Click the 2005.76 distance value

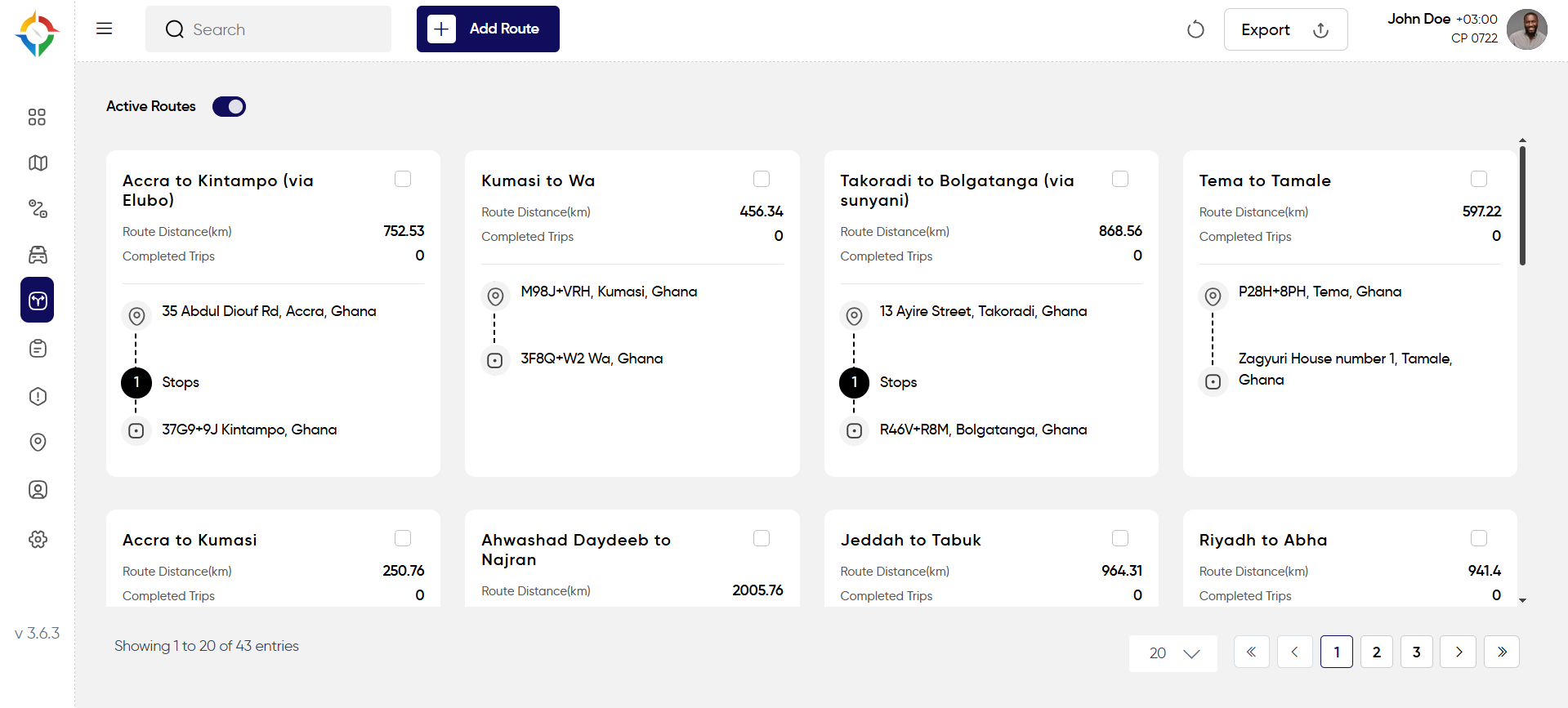(x=757, y=590)
